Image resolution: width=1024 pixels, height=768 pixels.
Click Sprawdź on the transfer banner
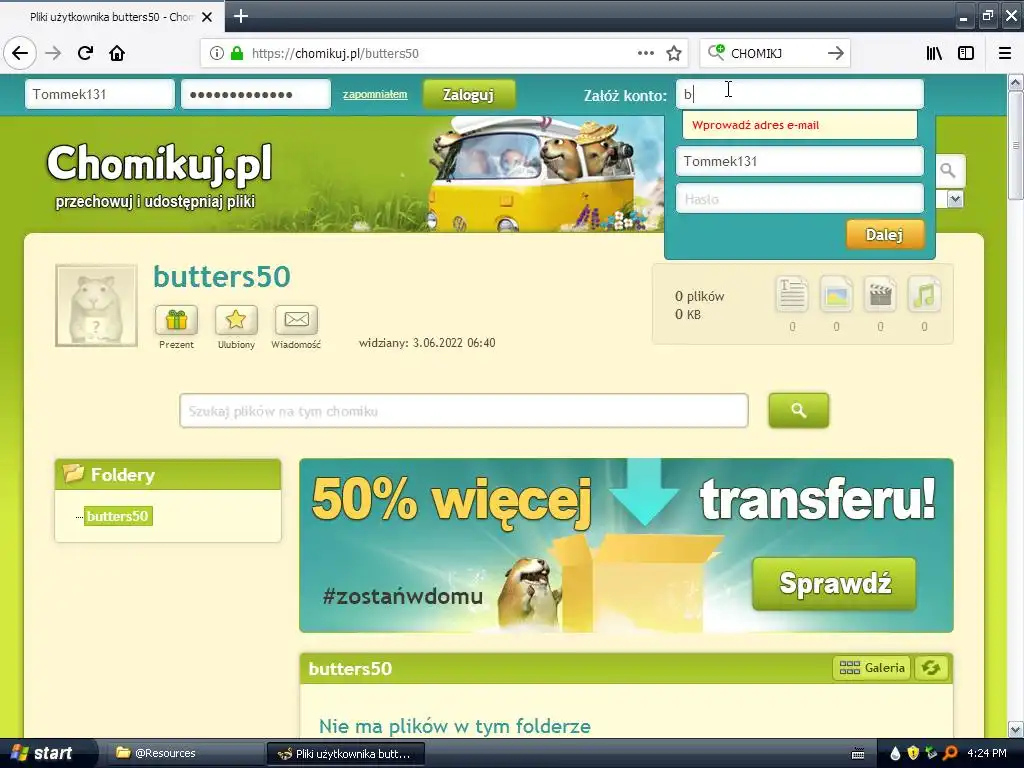pos(834,583)
